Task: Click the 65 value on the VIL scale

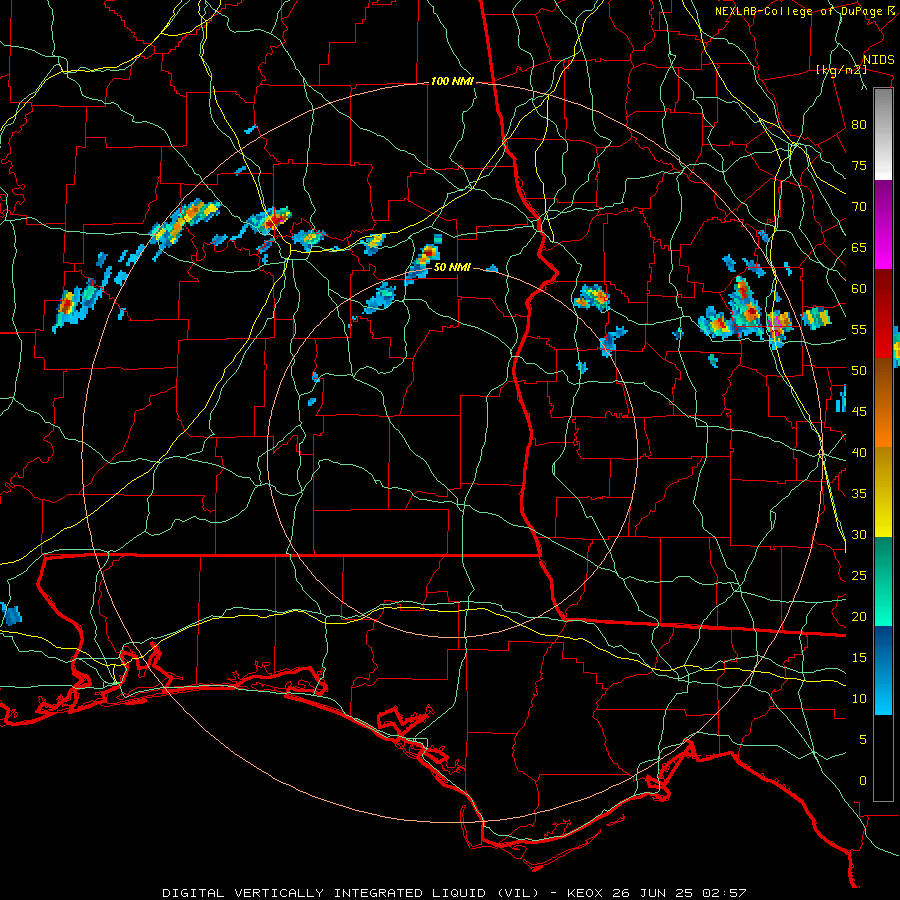Action: [859, 248]
